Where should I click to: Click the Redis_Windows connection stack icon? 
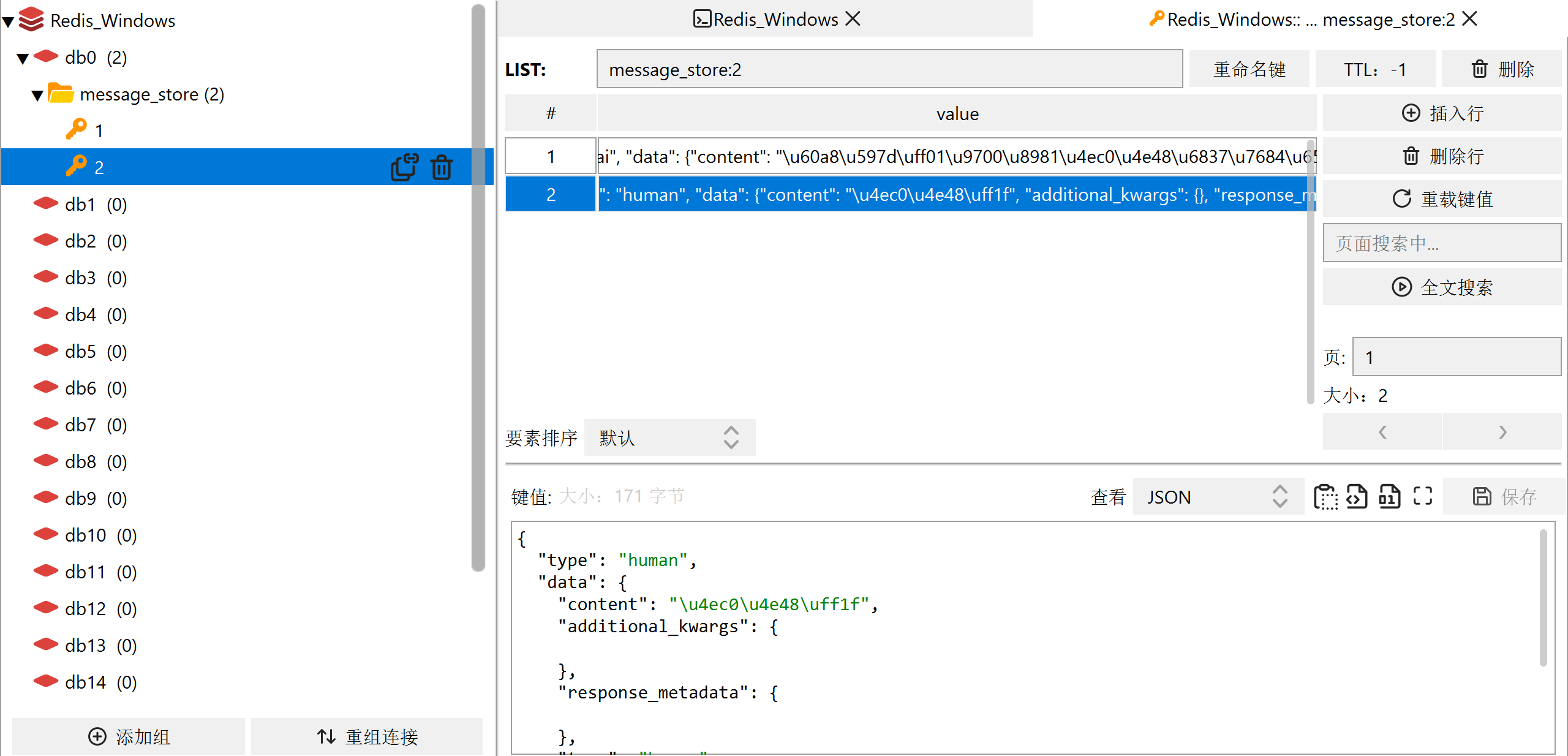pyautogui.click(x=31, y=20)
